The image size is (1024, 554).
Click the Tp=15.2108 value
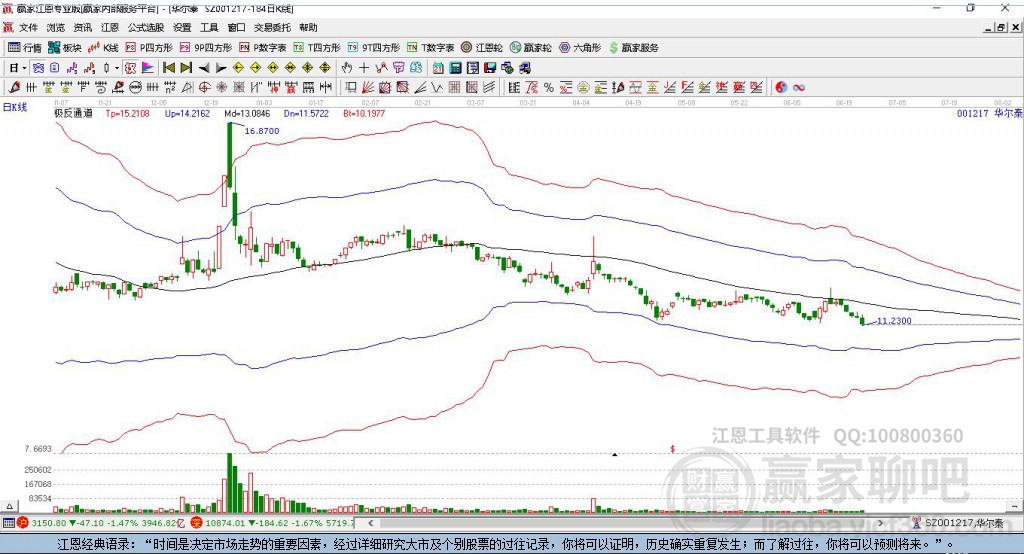click(127, 114)
